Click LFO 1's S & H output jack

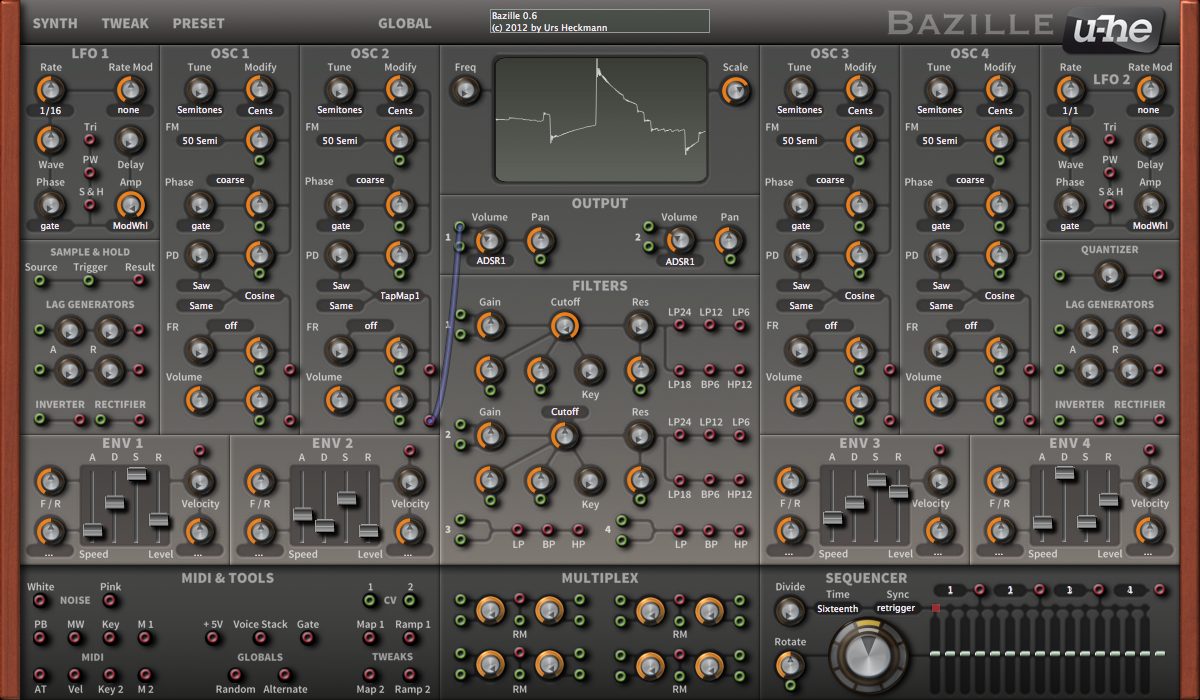[90, 205]
